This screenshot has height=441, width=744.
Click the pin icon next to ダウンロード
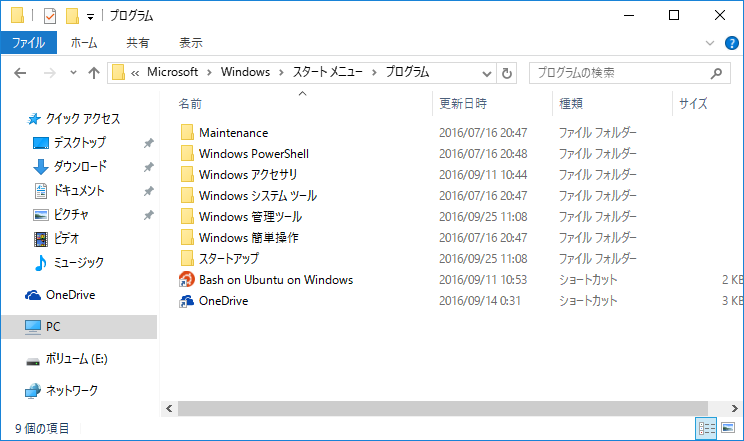pos(149,167)
